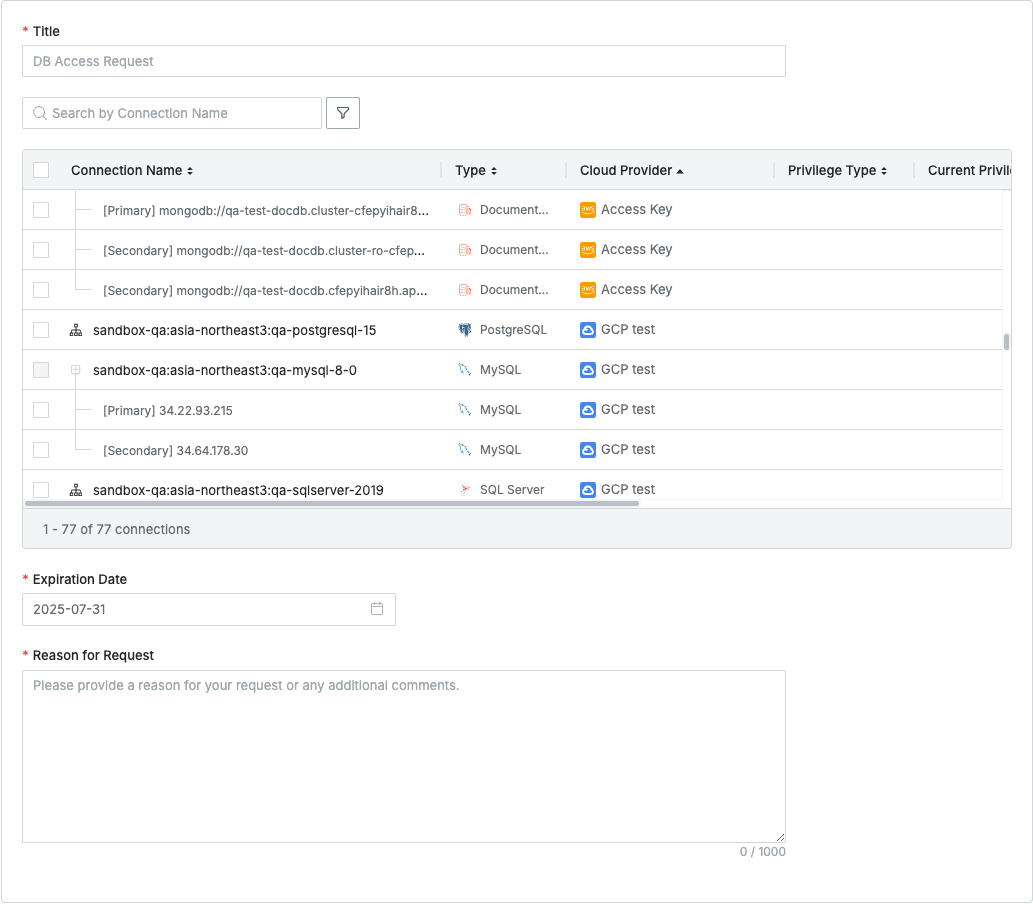Click the Secondary 34.64.178.30 connection row
The height and width of the screenshot is (904, 1033).
click(175, 451)
